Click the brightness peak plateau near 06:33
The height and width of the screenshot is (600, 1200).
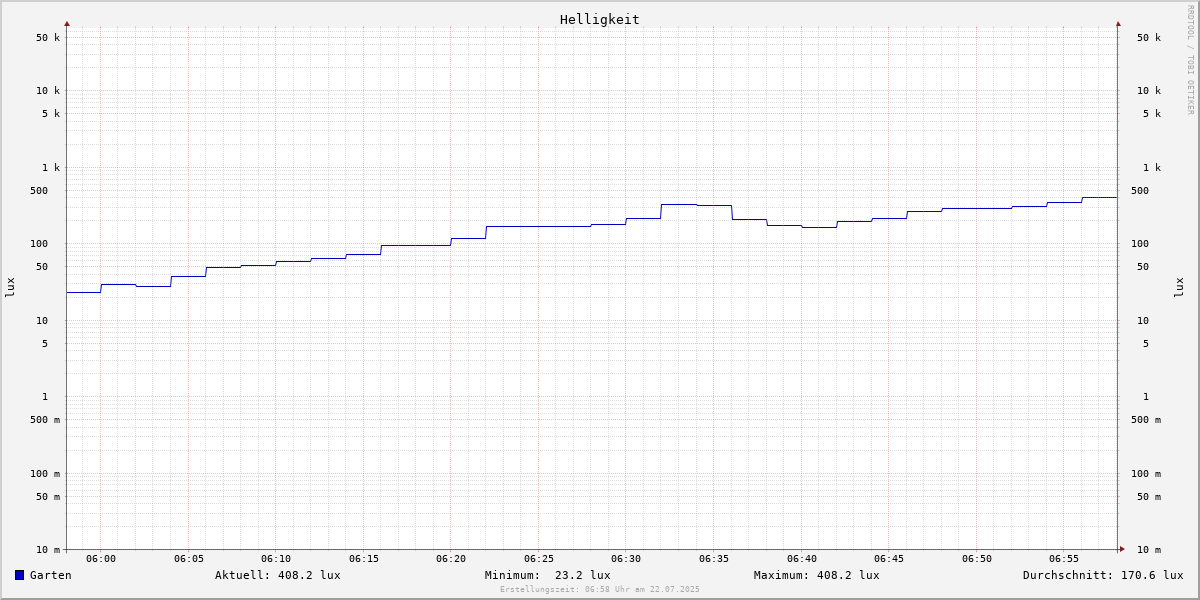tap(679, 204)
